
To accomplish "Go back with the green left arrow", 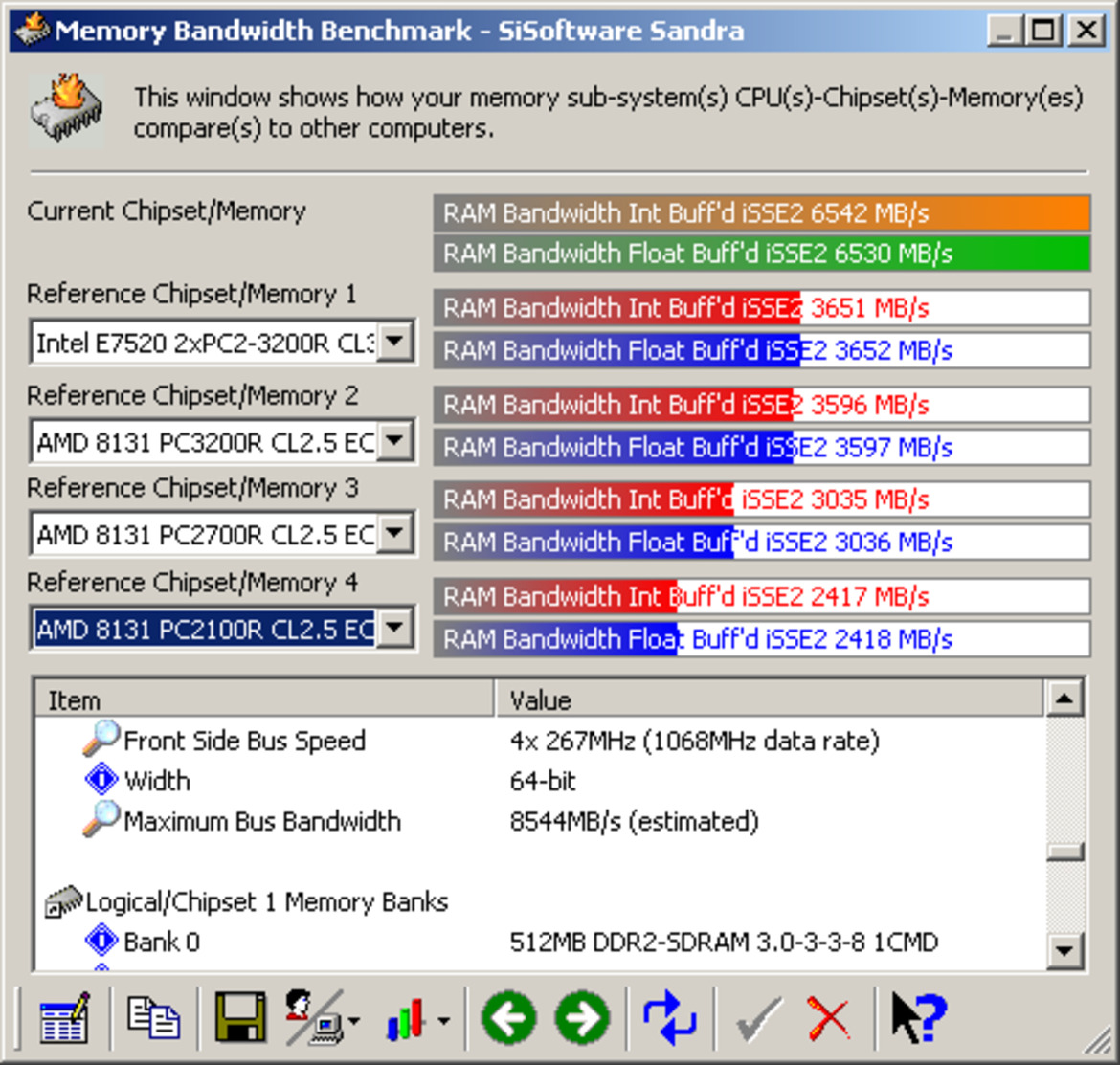I will pyautogui.click(x=508, y=1018).
